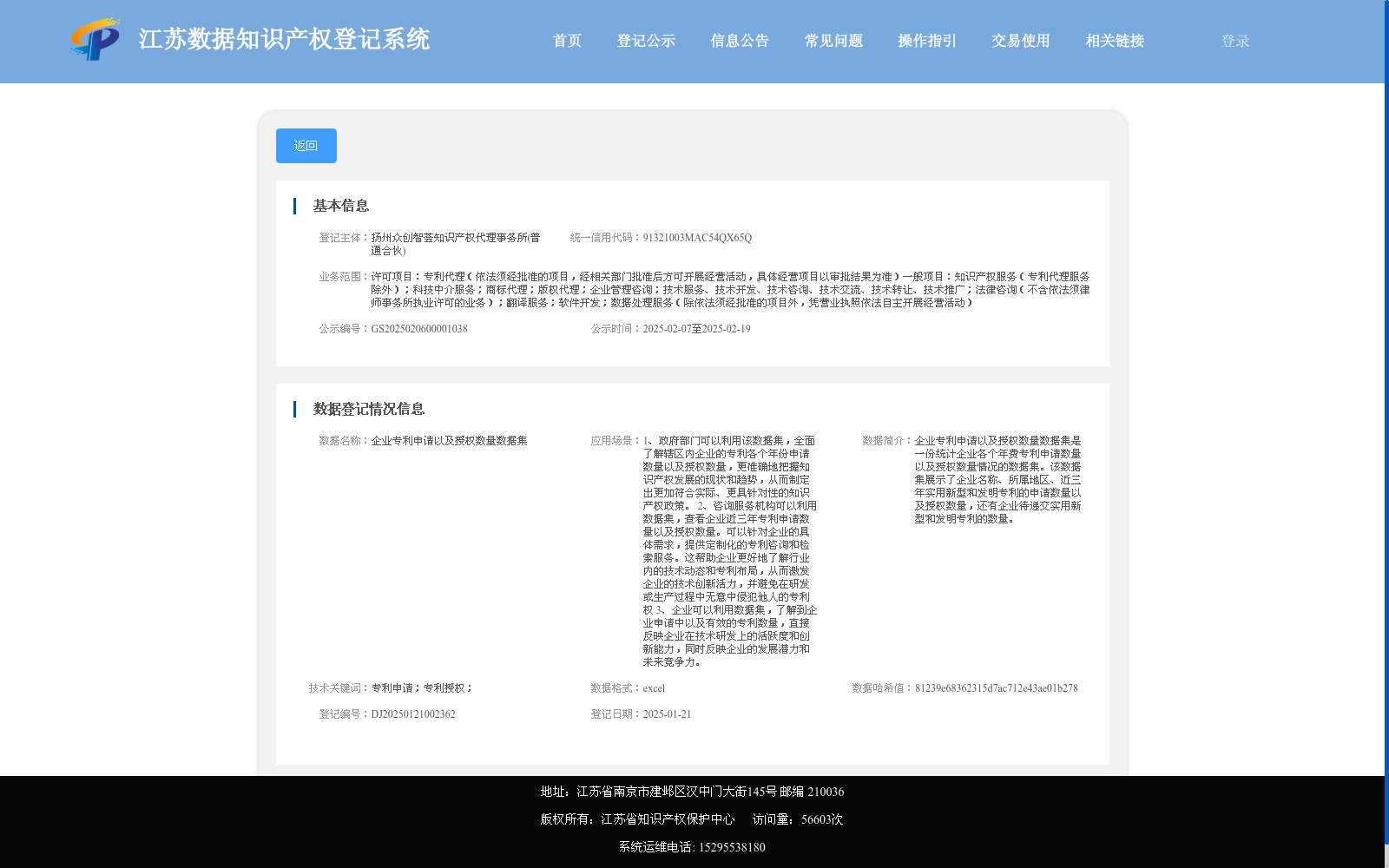This screenshot has width=1389, height=868.
Task: Select 操作指引 in the top navigation
Action: 927,41
